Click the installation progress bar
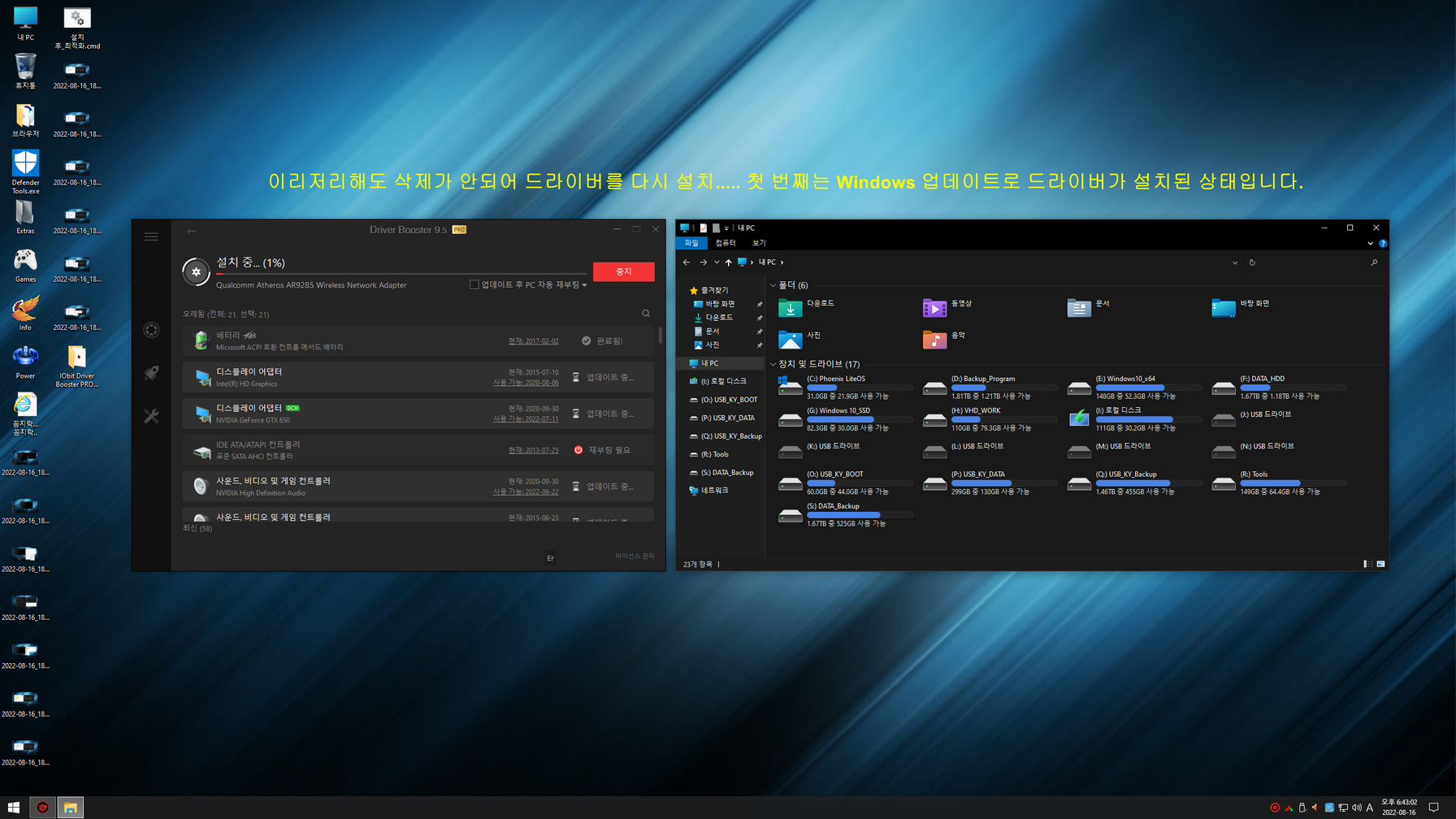This screenshot has width=1456, height=819. coord(401,274)
